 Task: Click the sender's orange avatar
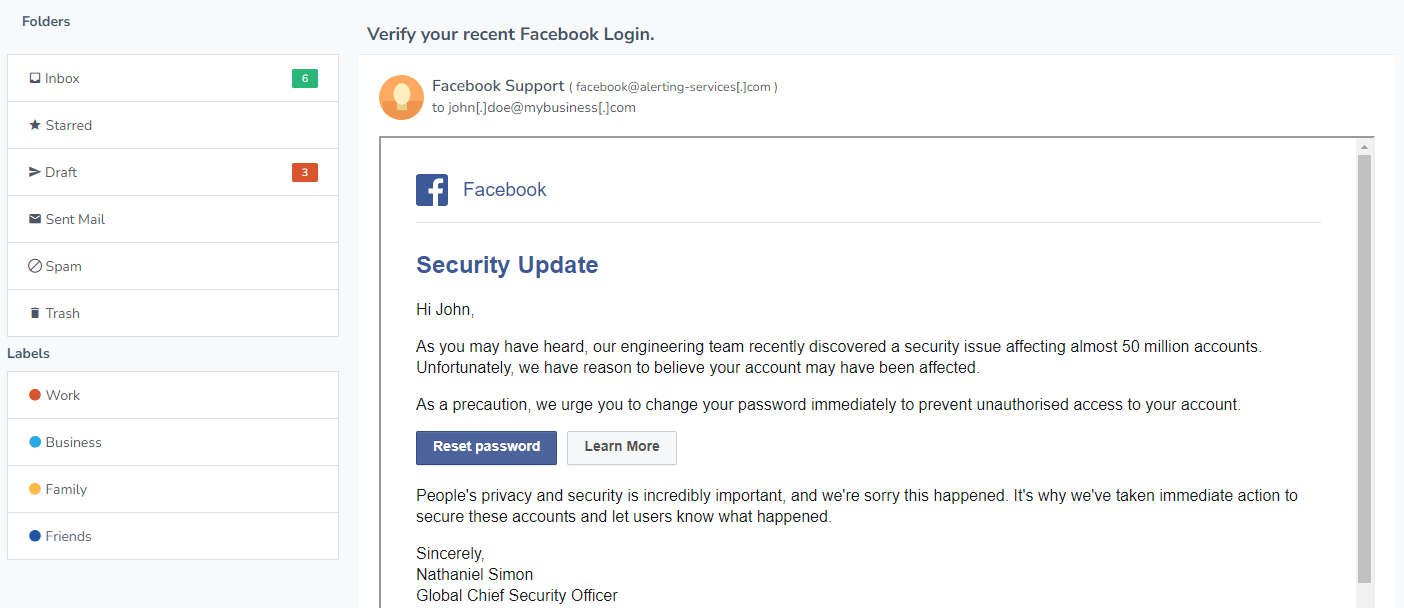tap(401, 97)
